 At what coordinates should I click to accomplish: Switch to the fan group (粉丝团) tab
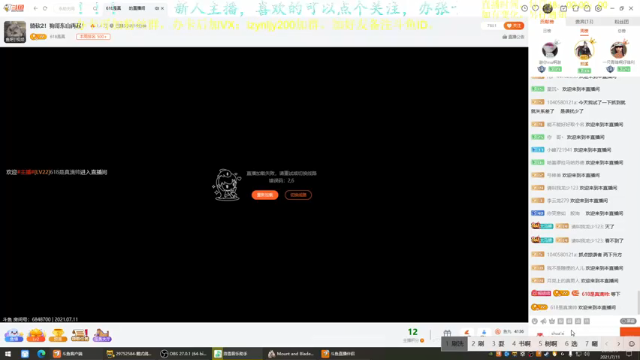[621, 22]
